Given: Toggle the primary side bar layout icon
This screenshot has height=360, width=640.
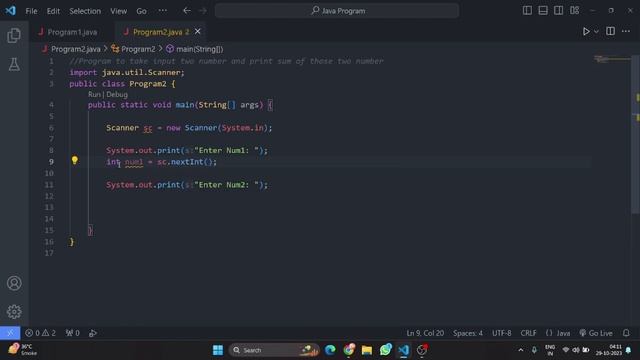Looking at the screenshot, I should pyautogui.click(x=527, y=11).
